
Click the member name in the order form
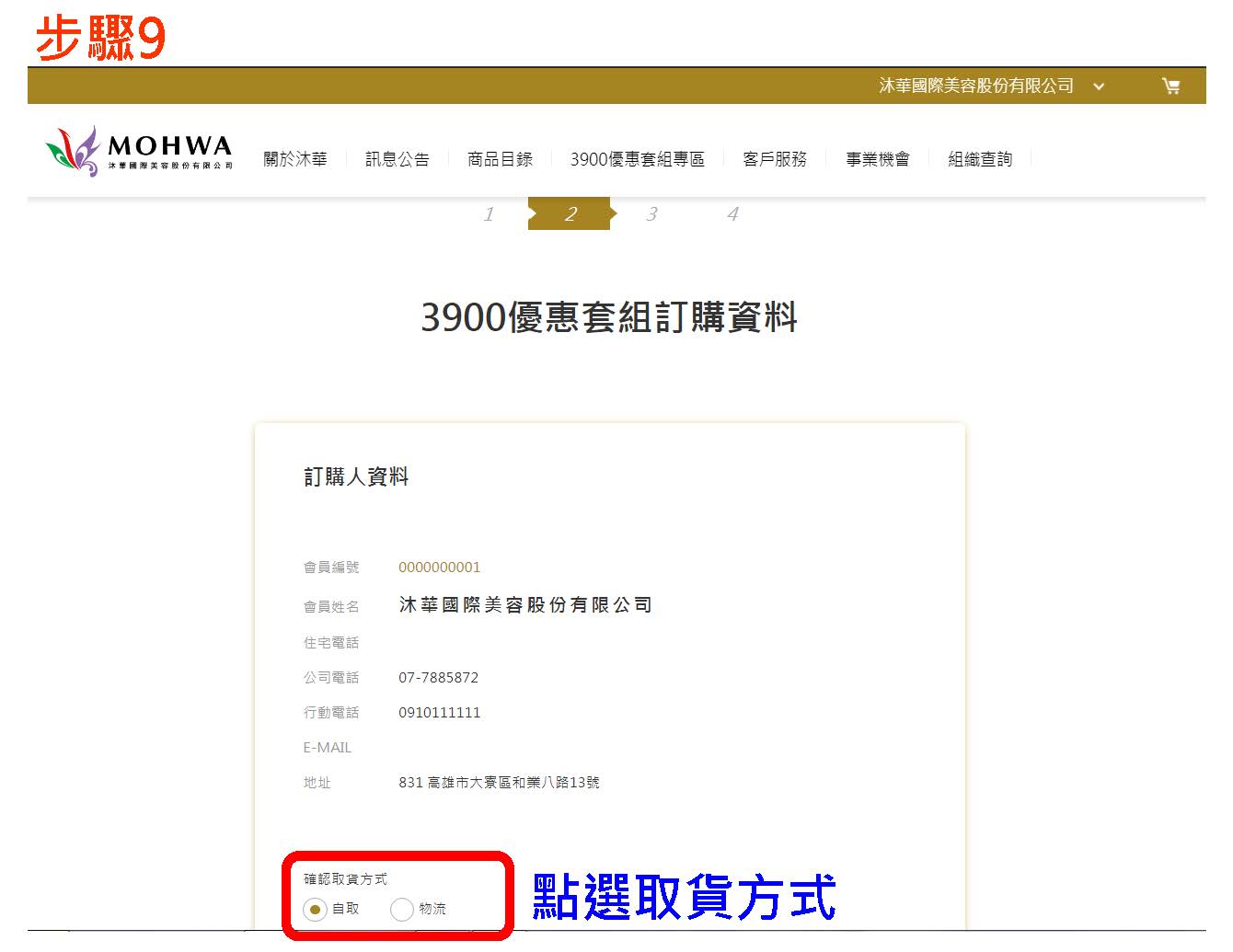coord(525,605)
